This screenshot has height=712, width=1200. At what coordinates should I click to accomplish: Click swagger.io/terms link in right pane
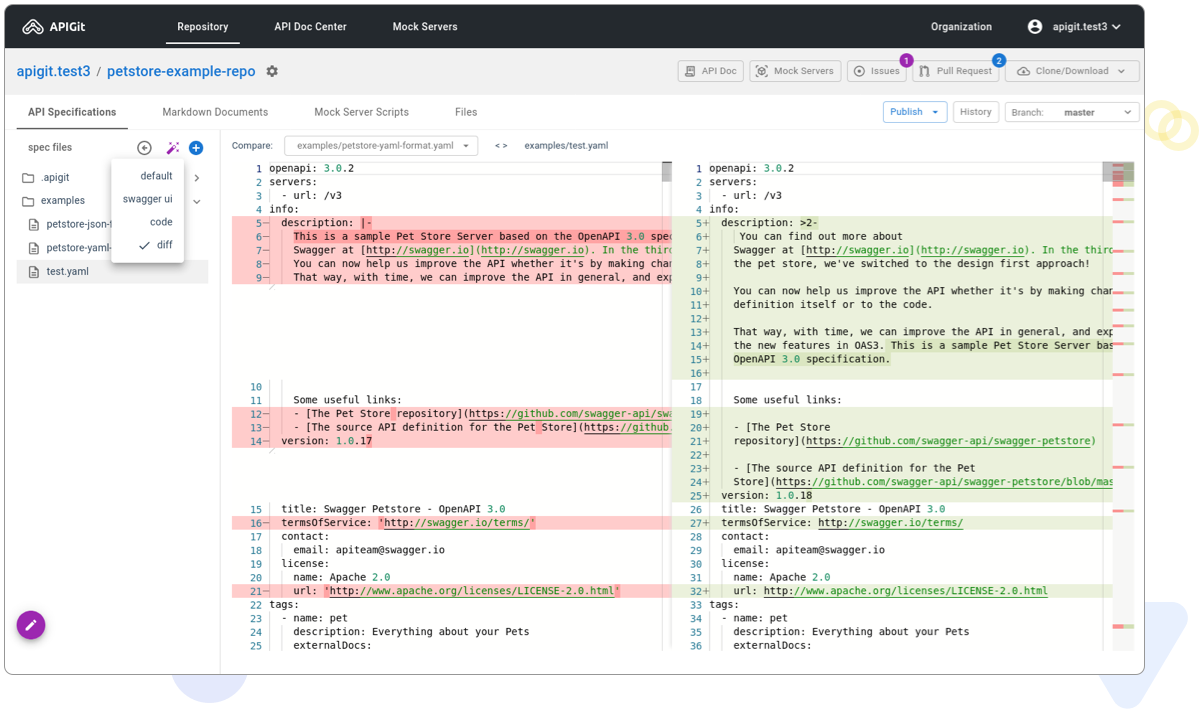pos(890,523)
